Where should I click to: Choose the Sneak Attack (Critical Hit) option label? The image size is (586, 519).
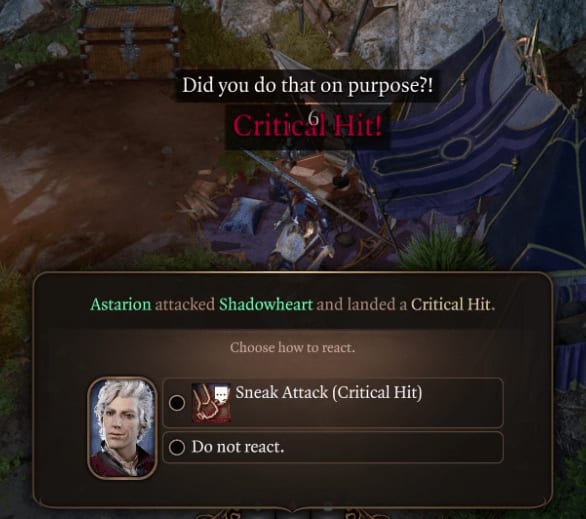pyautogui.click(x=329, y=393)
